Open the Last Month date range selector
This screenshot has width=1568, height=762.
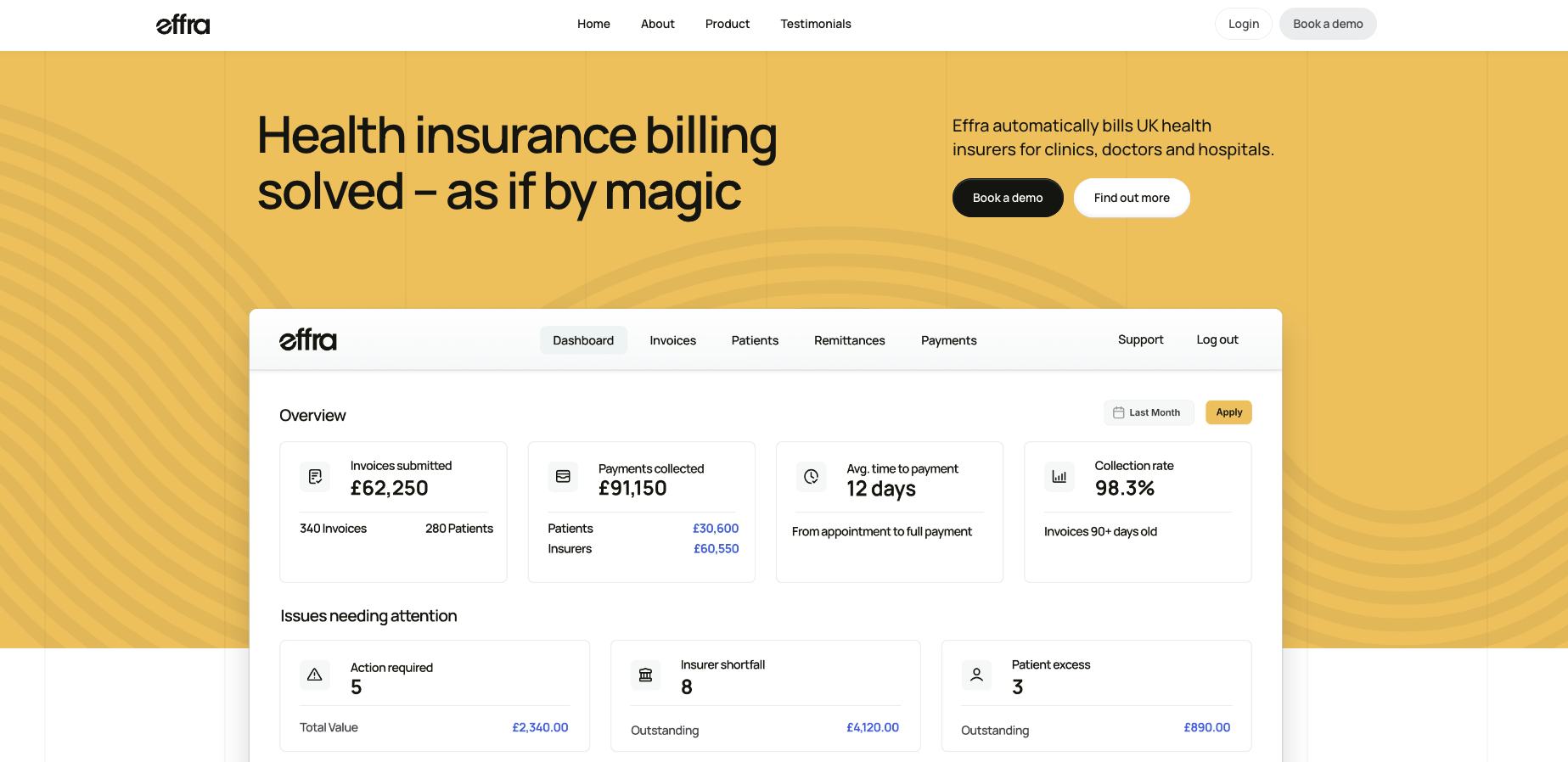[x=1149, y=412]
